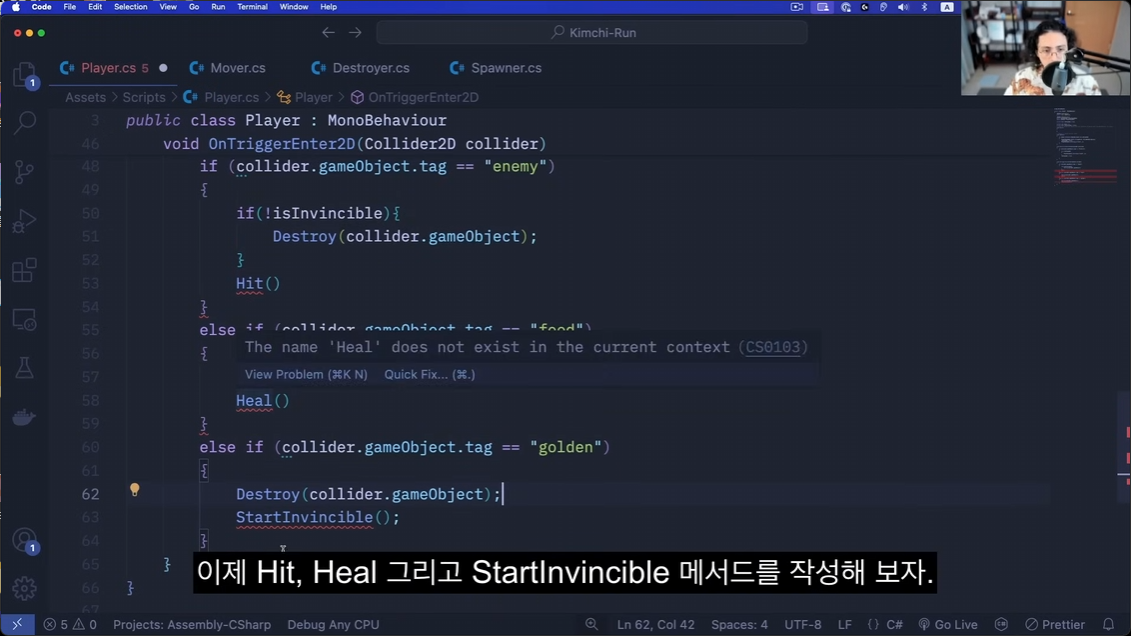This screenshot has width=1131, height=636.
Task: Expand the Assets breadcrumb segment
Action: coord(85,97)
